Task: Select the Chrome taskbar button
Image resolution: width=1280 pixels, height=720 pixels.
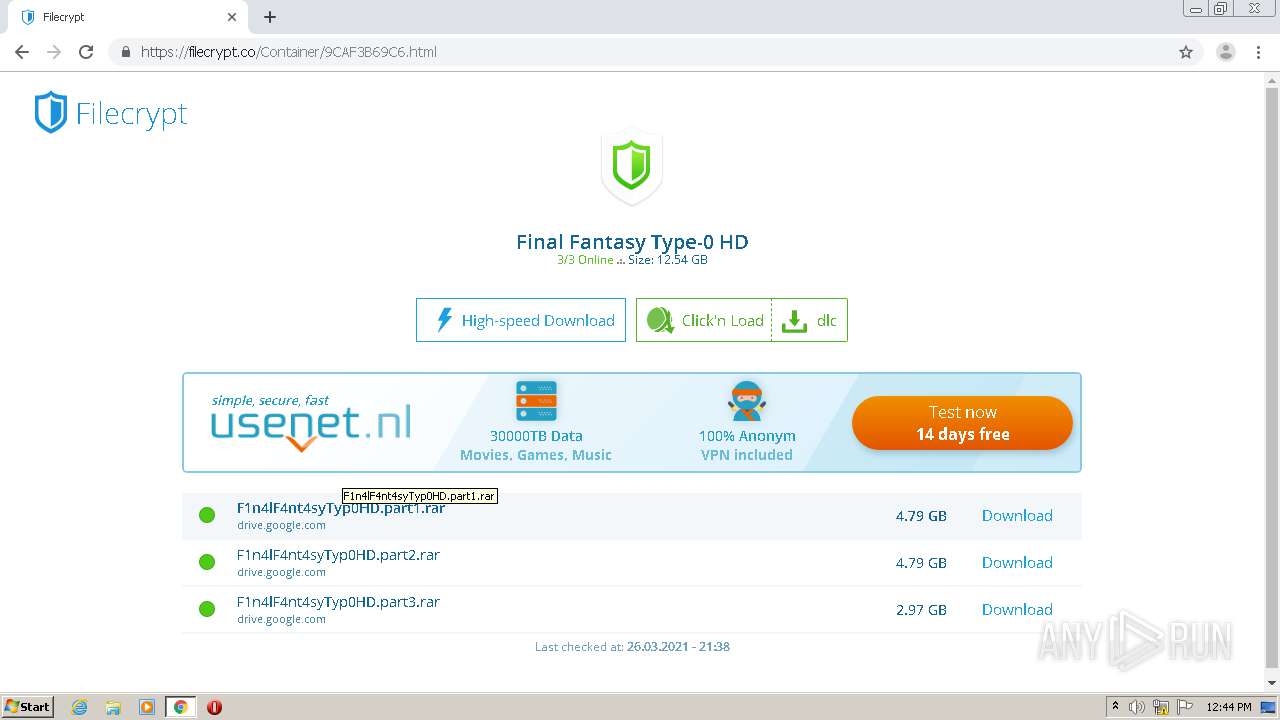Action: pyautogui.click(x=180, y=707)
